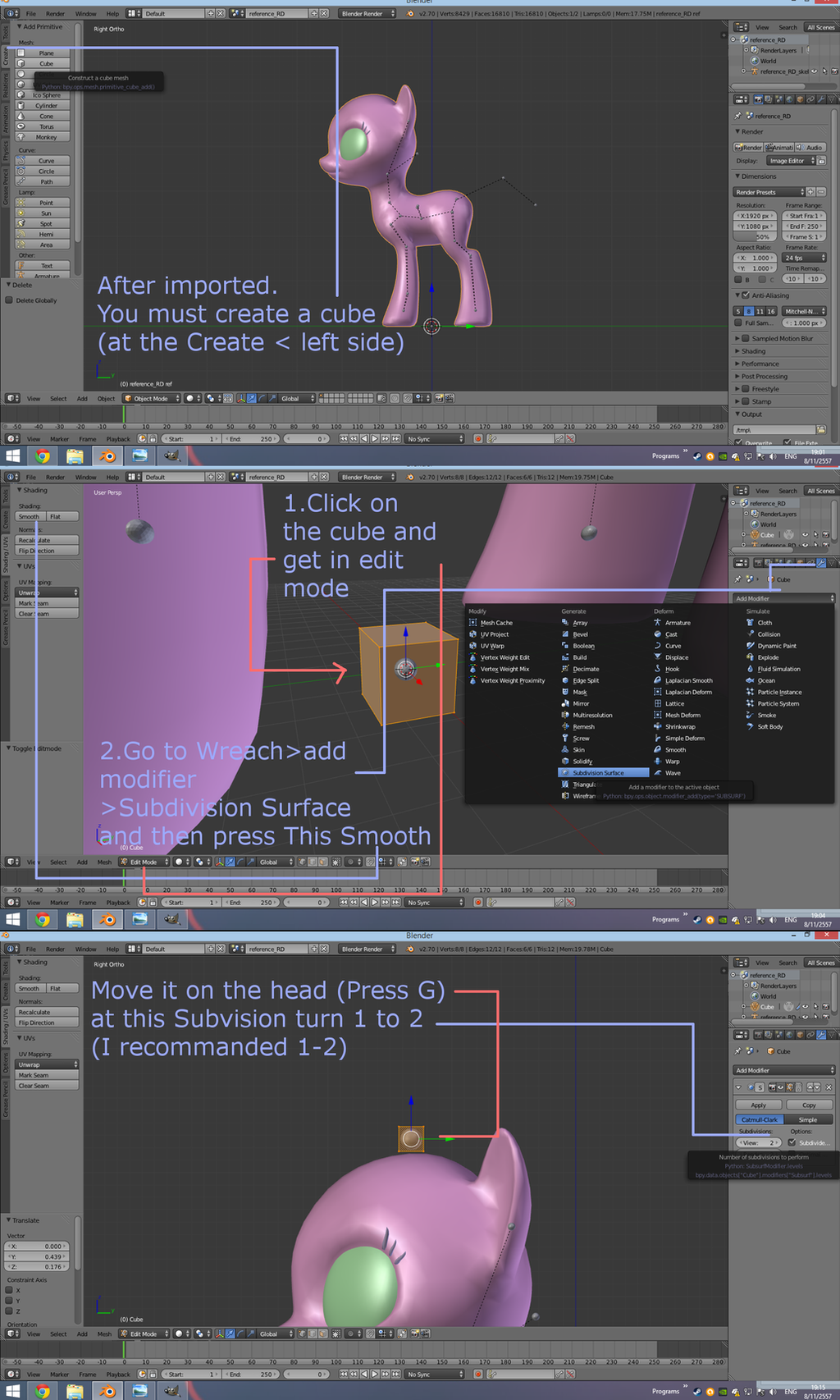The height and width of the screenshot is (1400, 840).
Task: Toggle the Anti-Aliasing checkbox
Action: coord(746,295)
